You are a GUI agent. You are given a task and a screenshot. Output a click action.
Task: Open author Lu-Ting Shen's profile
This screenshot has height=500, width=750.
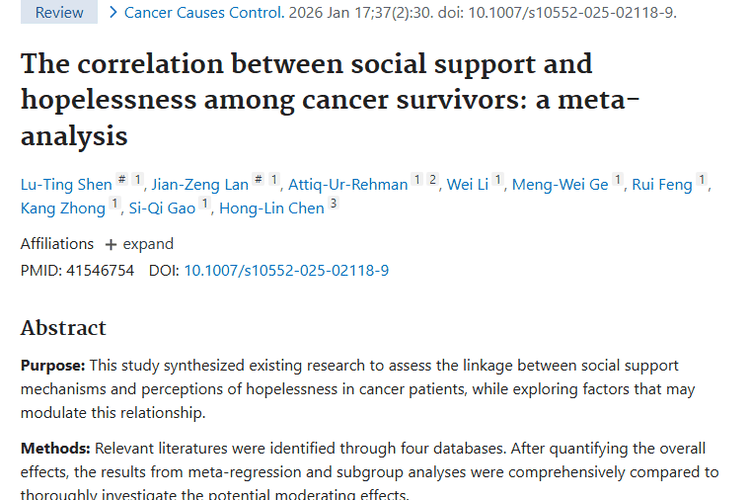(65, 184)
